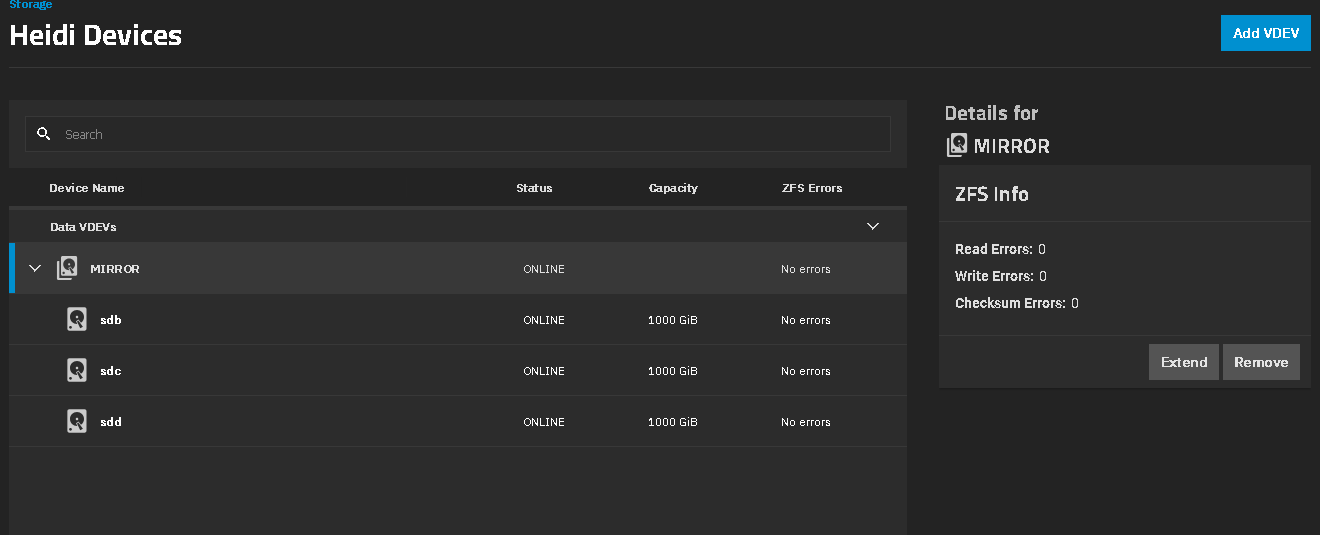Click the MIRROR vdev icon in table

(67, 268)
